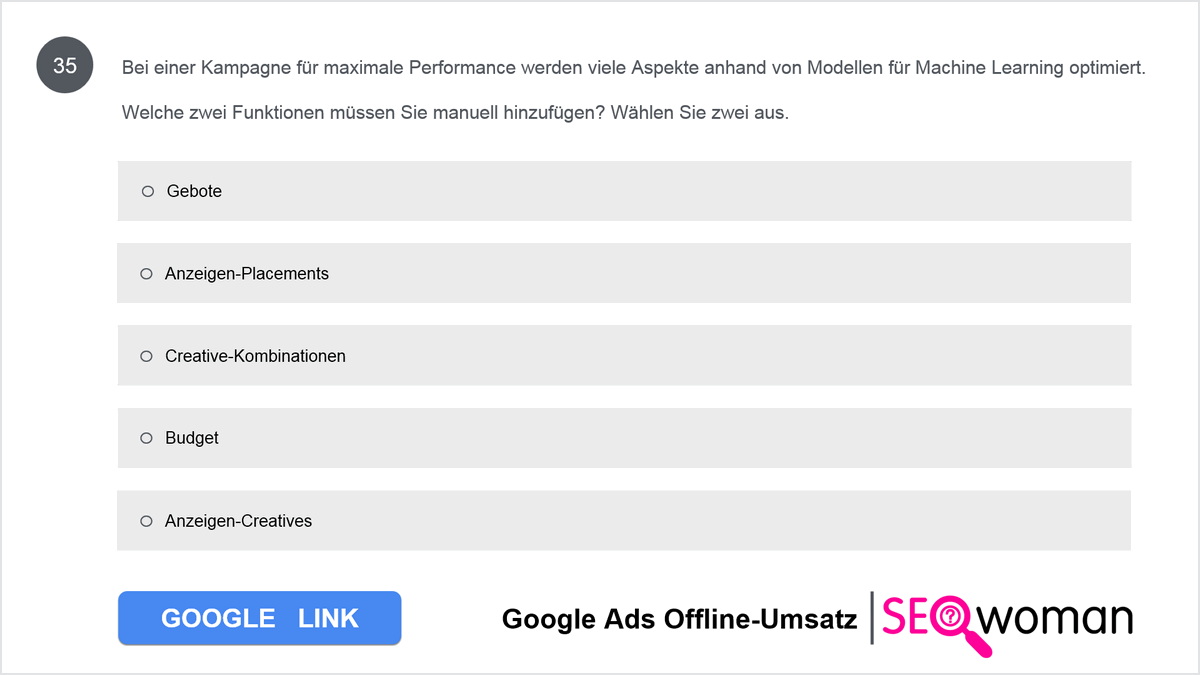Click the 'Wählen Sie zwei aus' instruction line
Image resolution: width=1200 pixels, height=675 pixels.
coord(455,112)
